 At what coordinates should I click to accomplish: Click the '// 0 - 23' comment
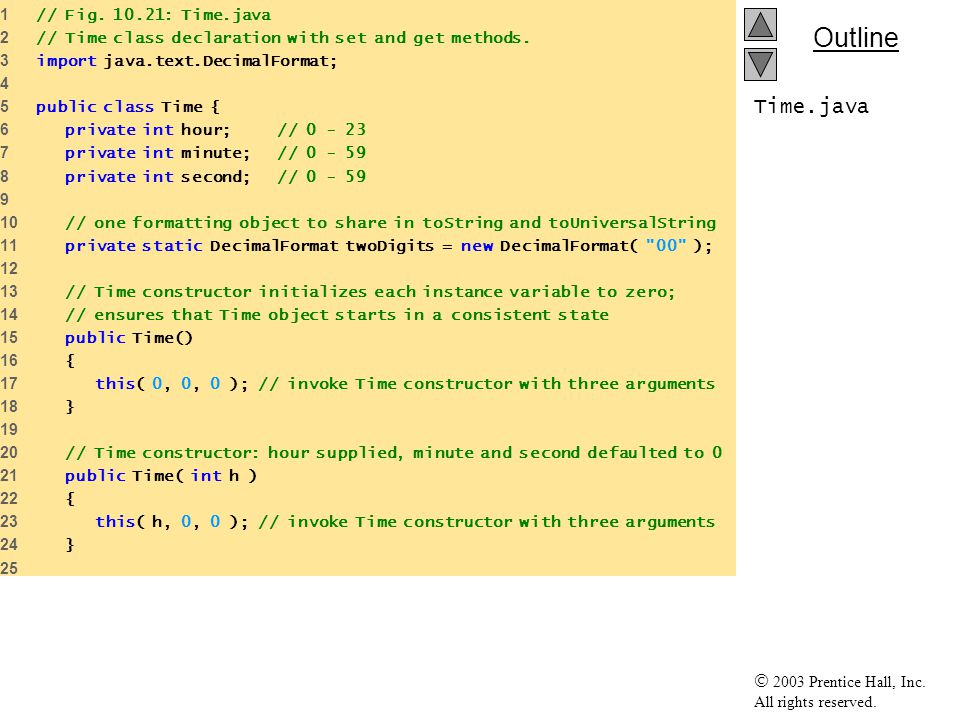click(x=321, y=130)
